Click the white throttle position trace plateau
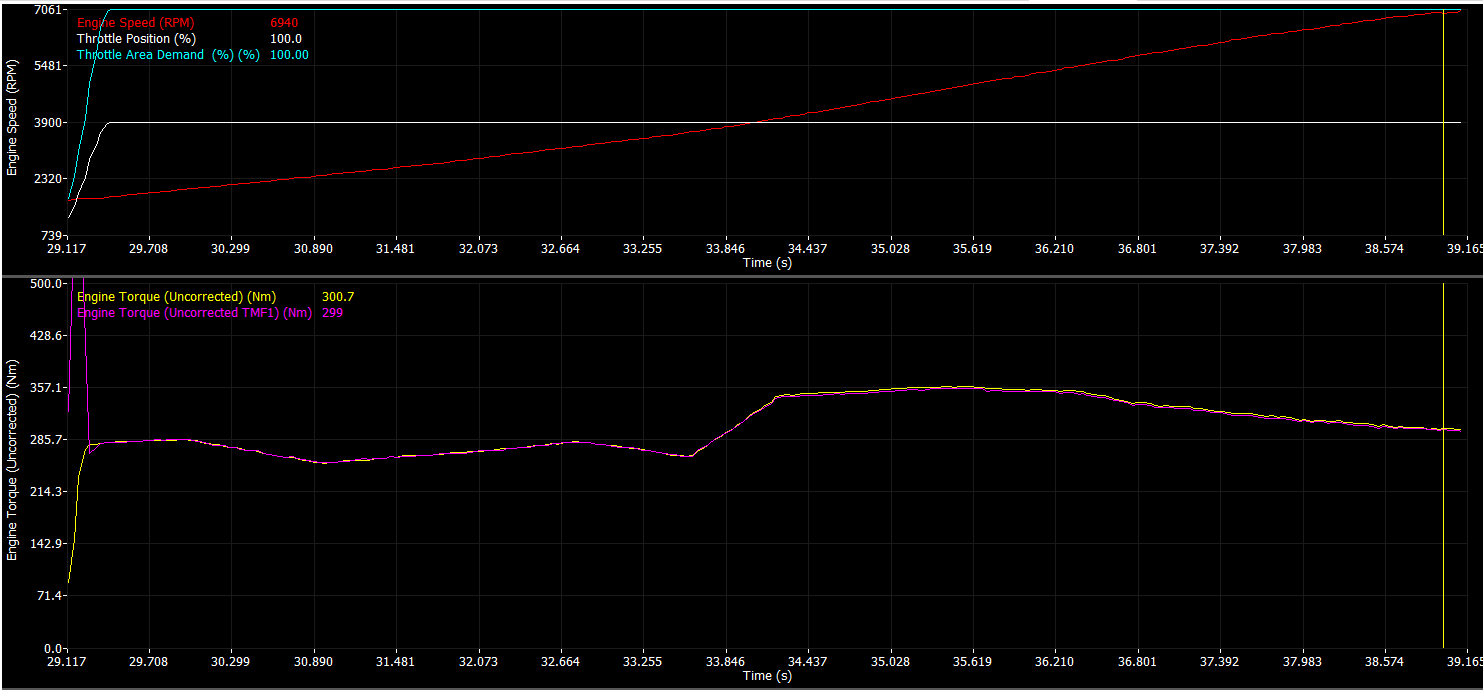 [780, 123]
